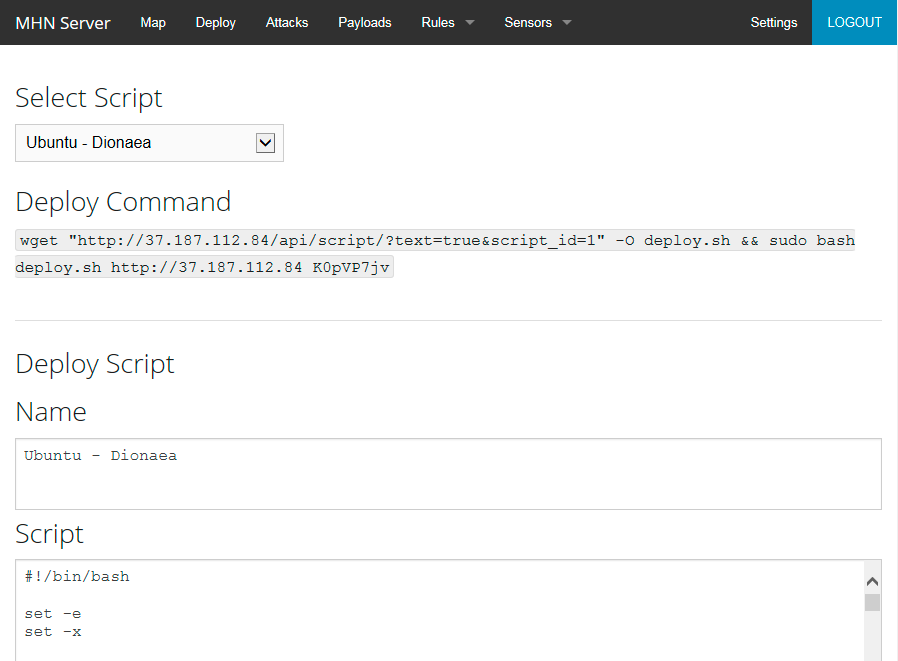This screenshot has width=898, height=661.
Task: Open the Settings page
Action: point(773,22)
